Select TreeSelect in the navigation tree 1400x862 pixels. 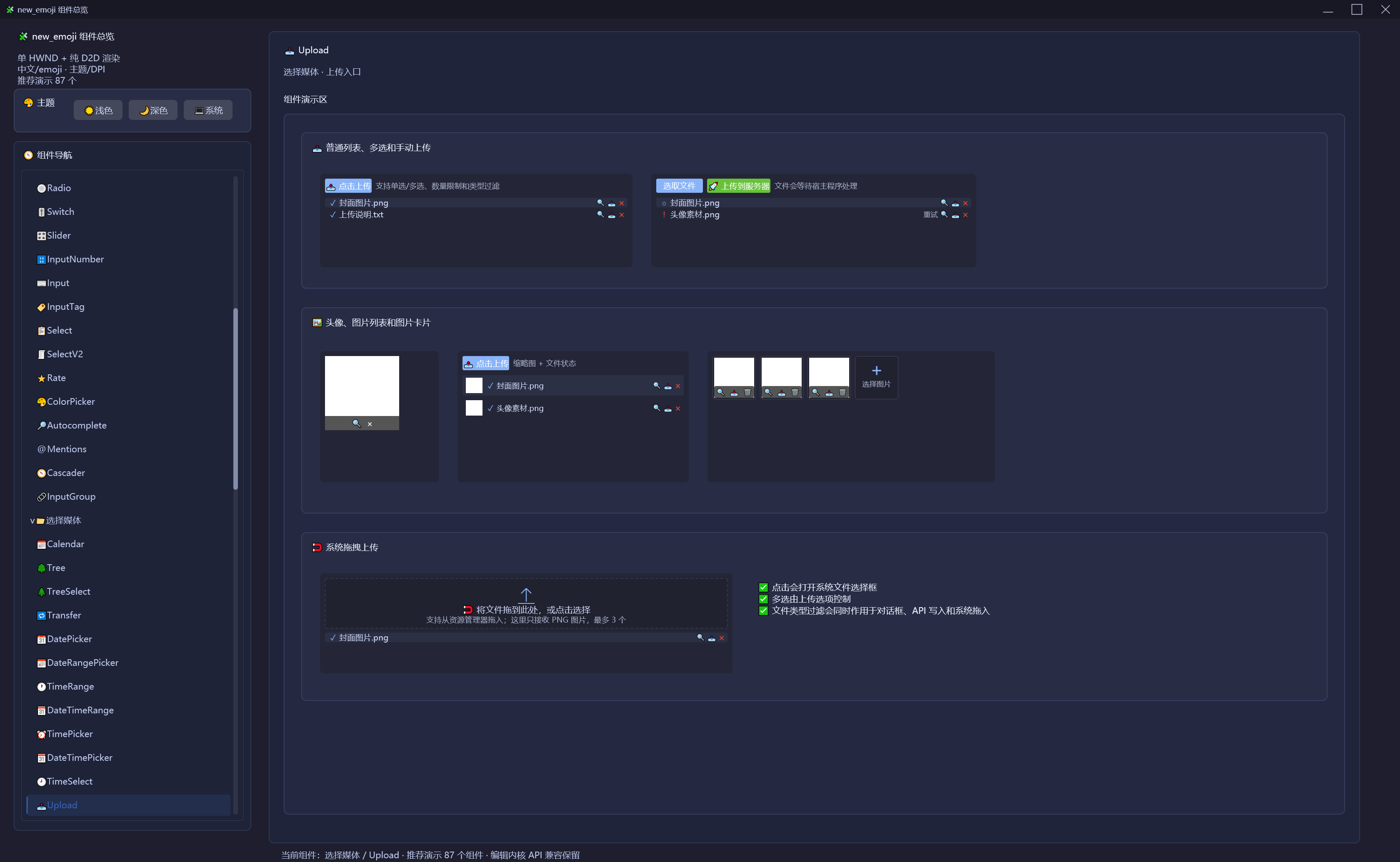(x=128, y=592)
